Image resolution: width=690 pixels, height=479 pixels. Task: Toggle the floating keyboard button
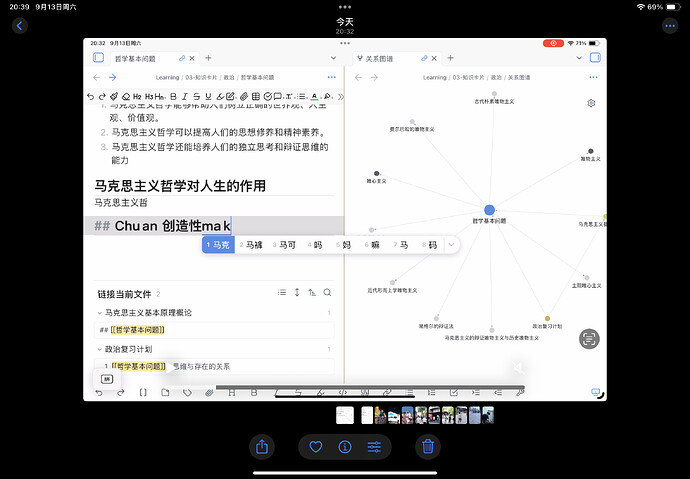tap(107, 379)
